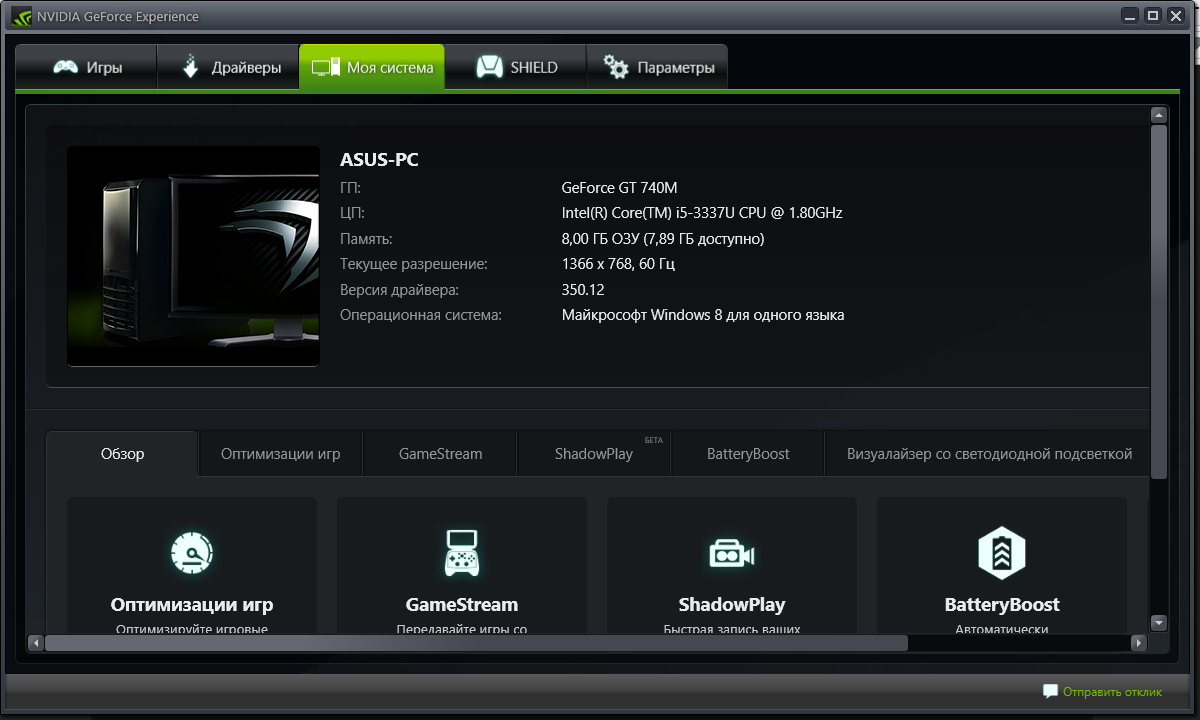Click the Отправить отклик link

1112,691
